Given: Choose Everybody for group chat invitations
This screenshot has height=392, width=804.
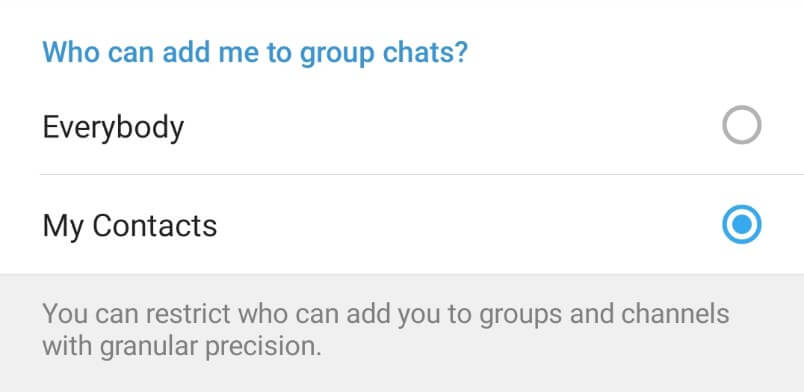Looking at the screenshot, I should click(402, 125).
